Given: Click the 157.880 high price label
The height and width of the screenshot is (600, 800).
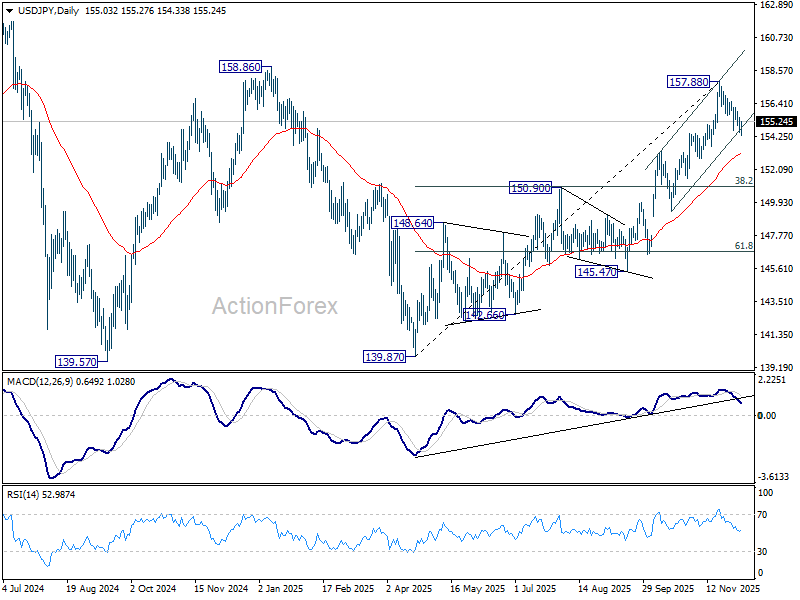Looking at the screenshot, I should click(x=689, y=82).
